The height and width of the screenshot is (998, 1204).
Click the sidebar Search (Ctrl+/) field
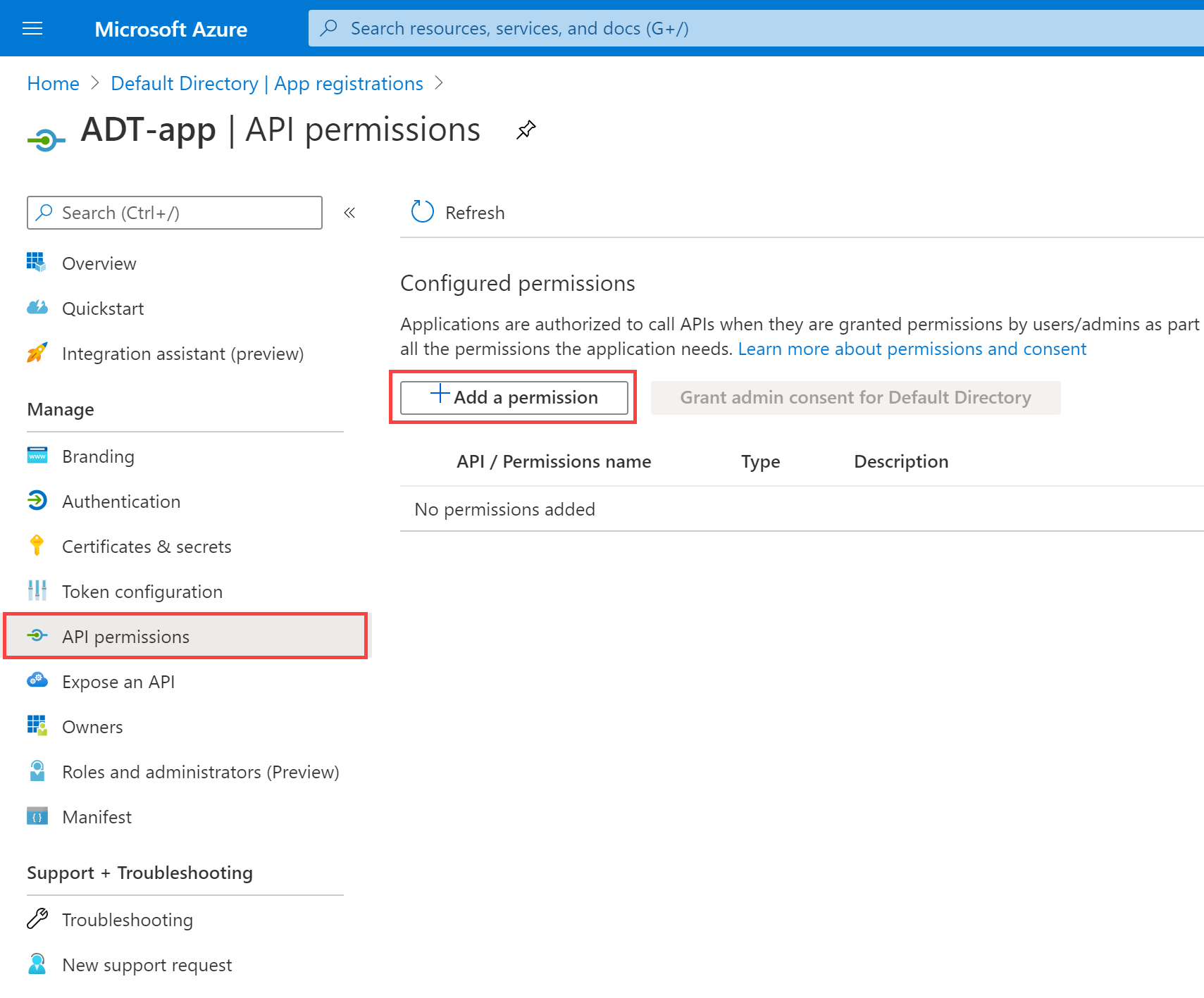click(x=175, y=213)
